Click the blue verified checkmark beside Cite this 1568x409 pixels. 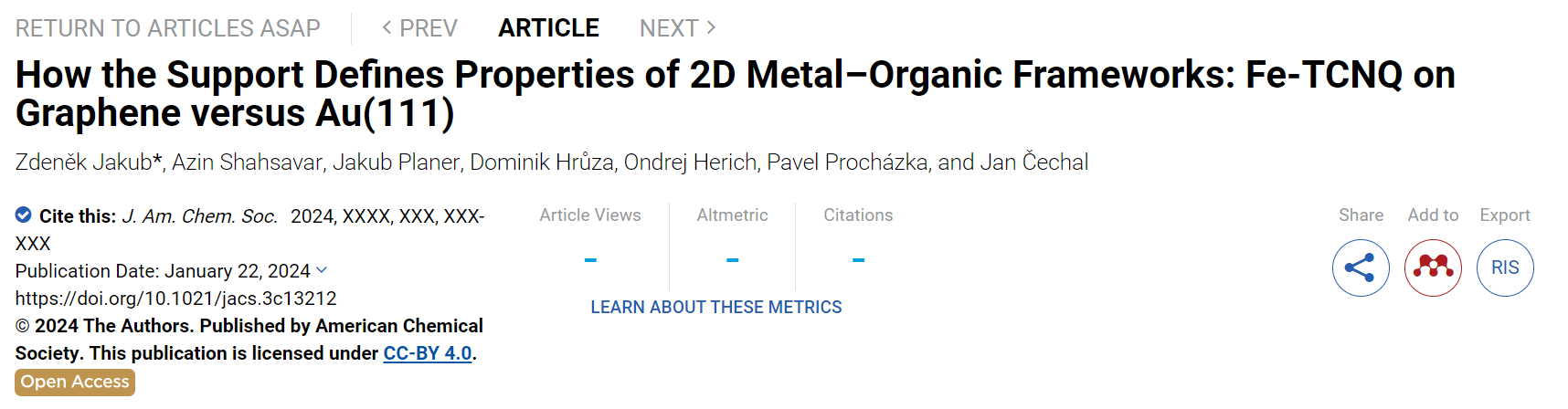pyautogui.click(x=24, y=215)
